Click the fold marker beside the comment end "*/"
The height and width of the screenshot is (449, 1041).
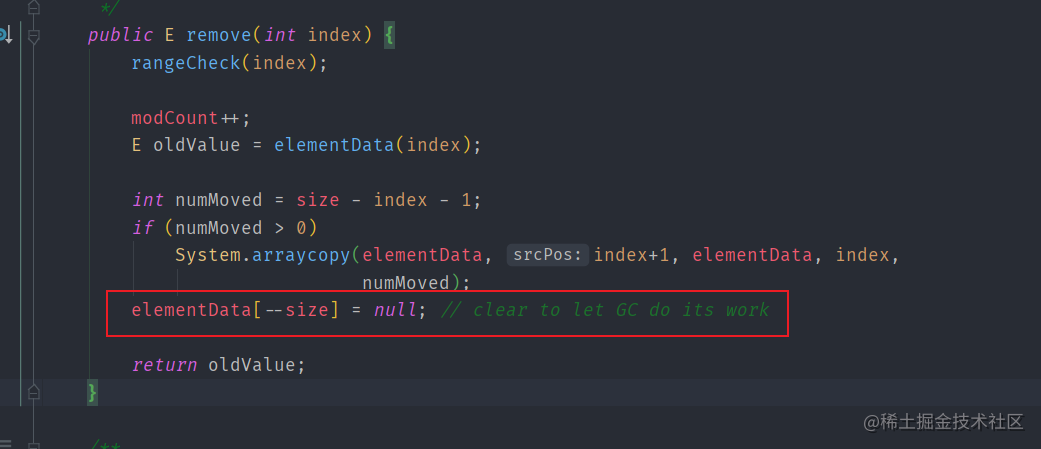pos(34,8)
